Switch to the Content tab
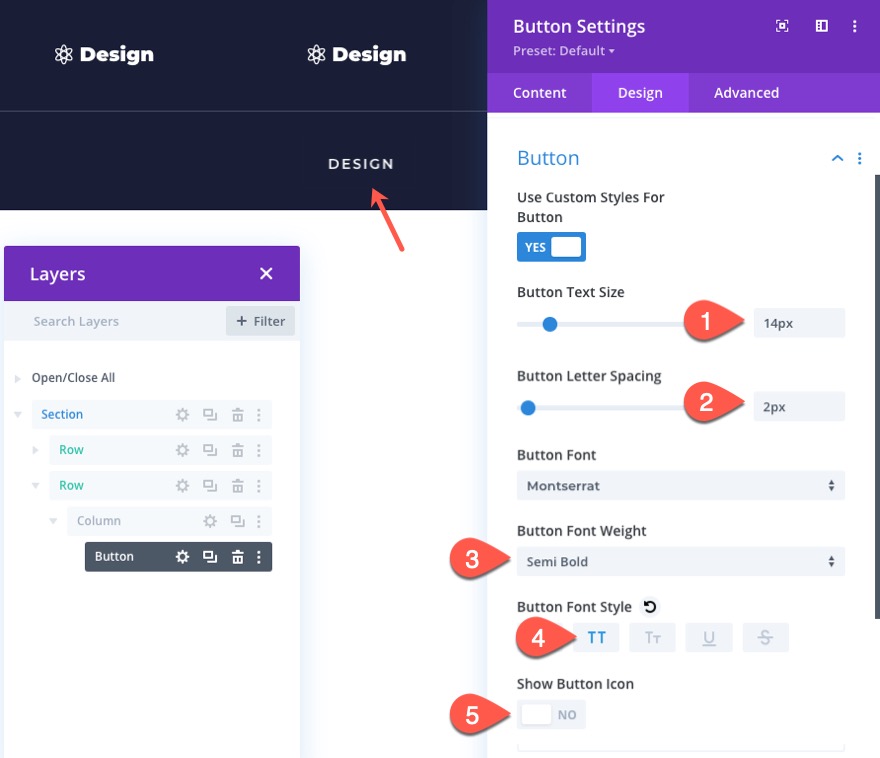Image resolution: width=880 pixels, height=758 pixels. pyautogui.click(x=539, y=92)
